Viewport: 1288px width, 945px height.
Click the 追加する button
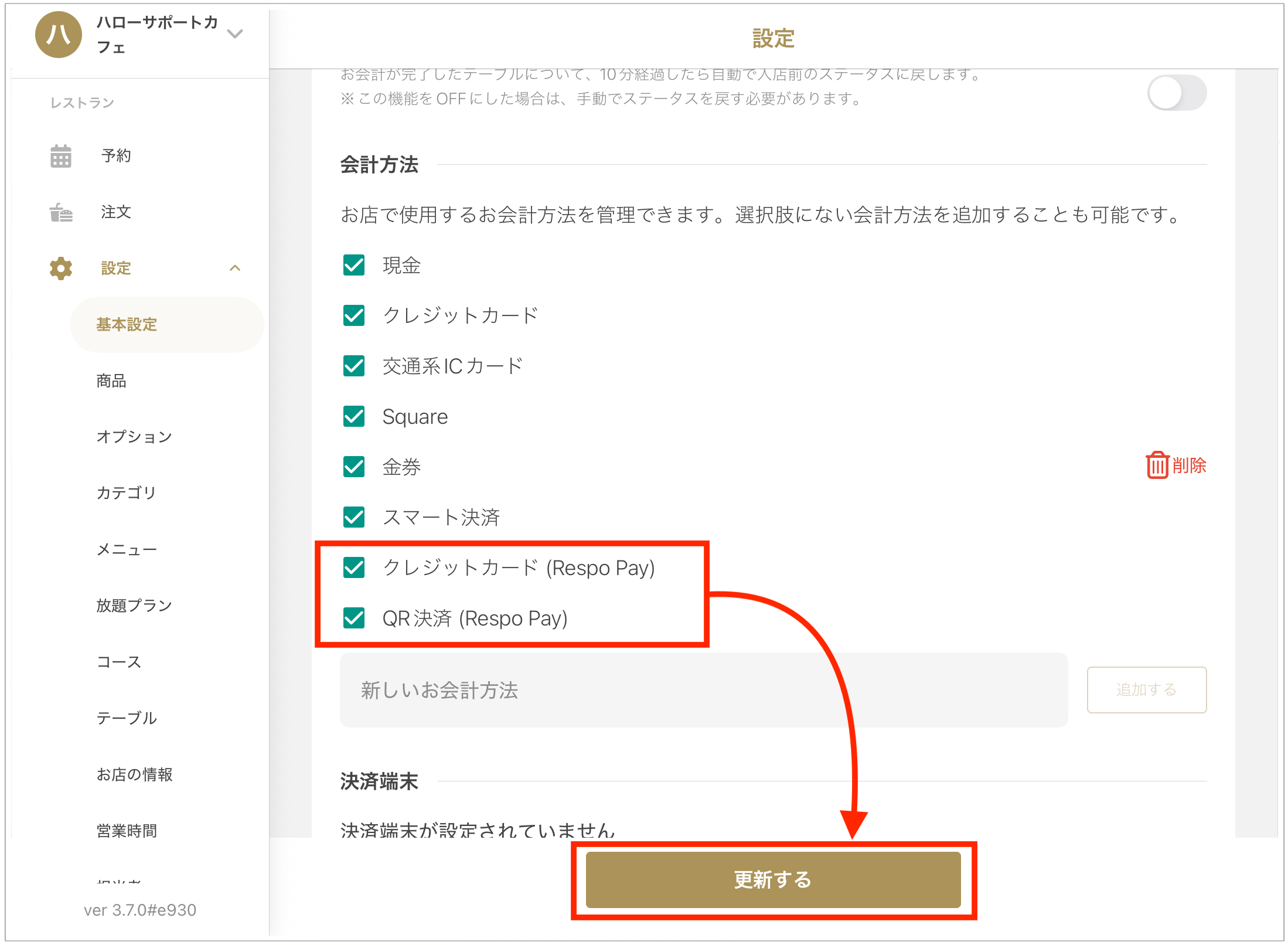tap(1147, 690)
